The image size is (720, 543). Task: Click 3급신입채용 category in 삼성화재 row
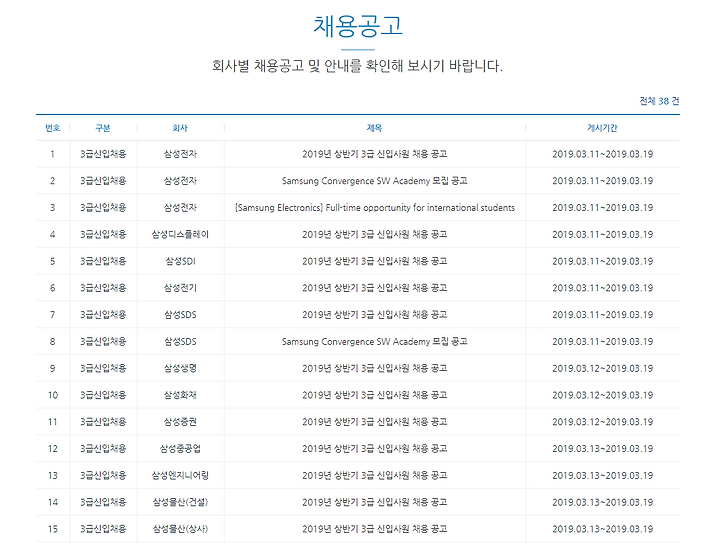click(103, 395)
